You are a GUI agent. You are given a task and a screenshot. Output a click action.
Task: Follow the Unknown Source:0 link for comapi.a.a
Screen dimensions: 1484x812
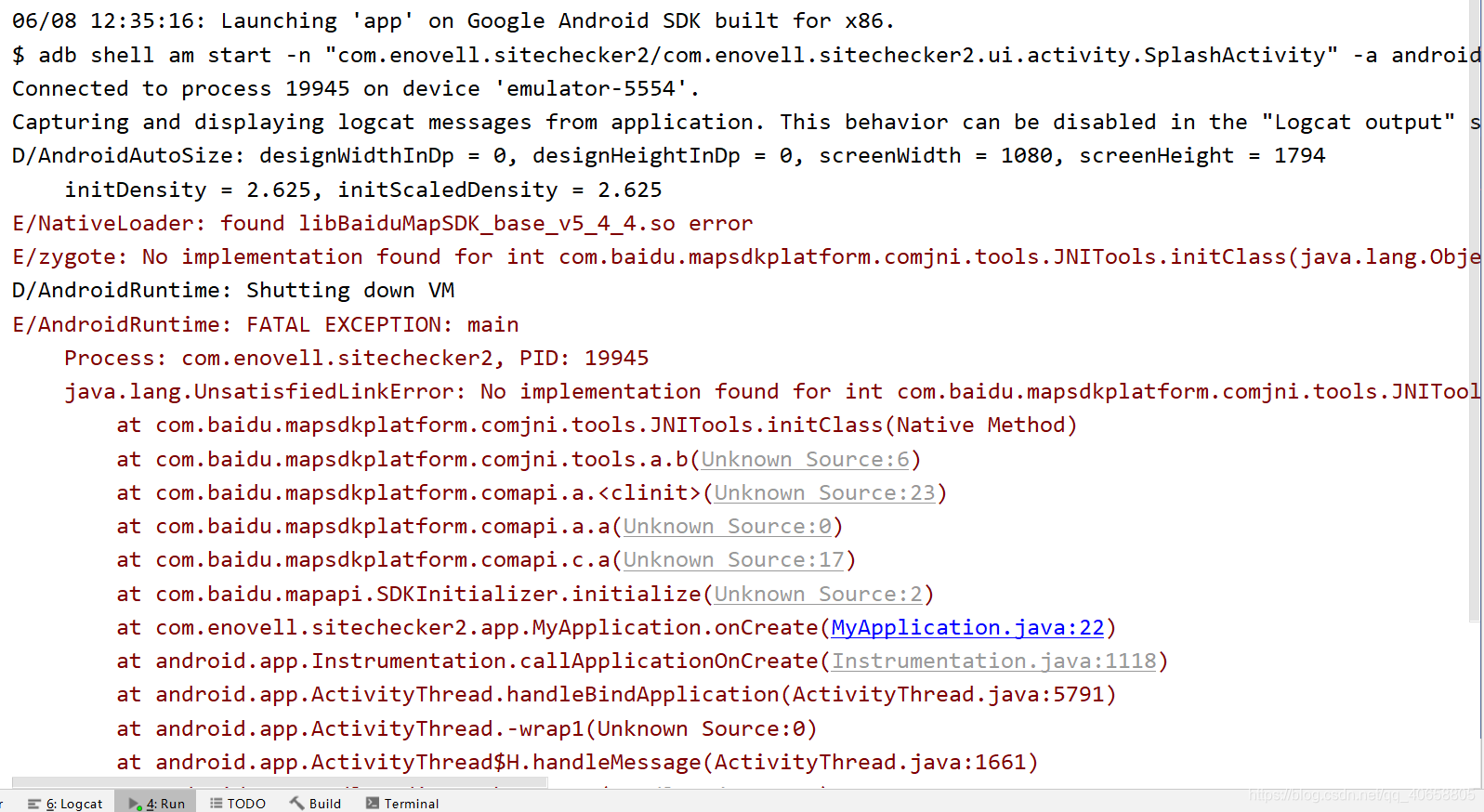(728, 527)
